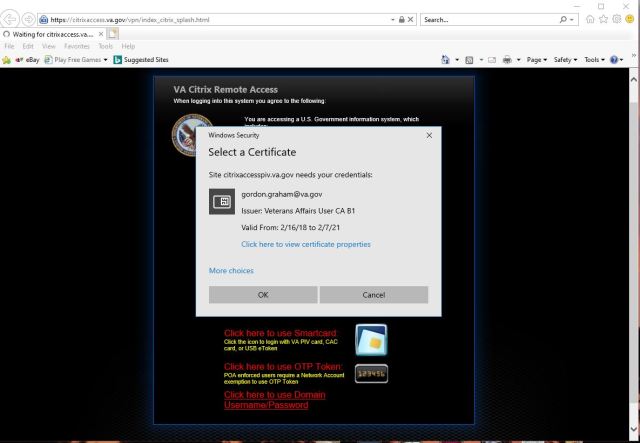640x443 pixels.
Task: Close the Windows Security dialog
Action: click(429, 134)
